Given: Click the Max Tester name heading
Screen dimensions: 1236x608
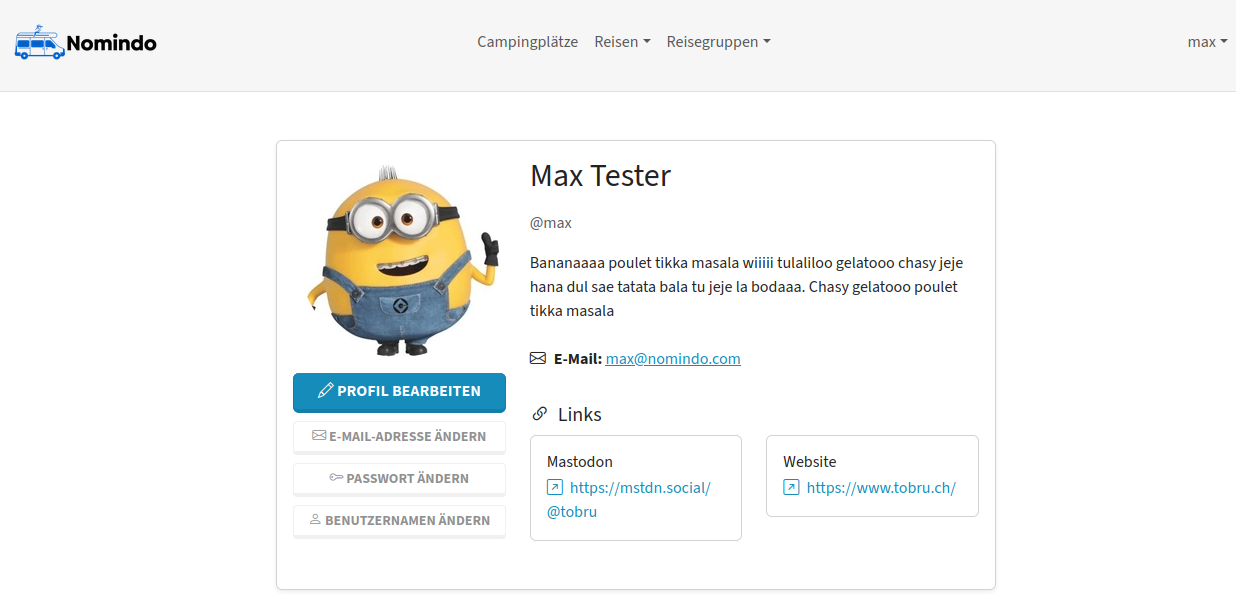Looking at the screenshot, I should pyautogui.click(x=600, y=176).
